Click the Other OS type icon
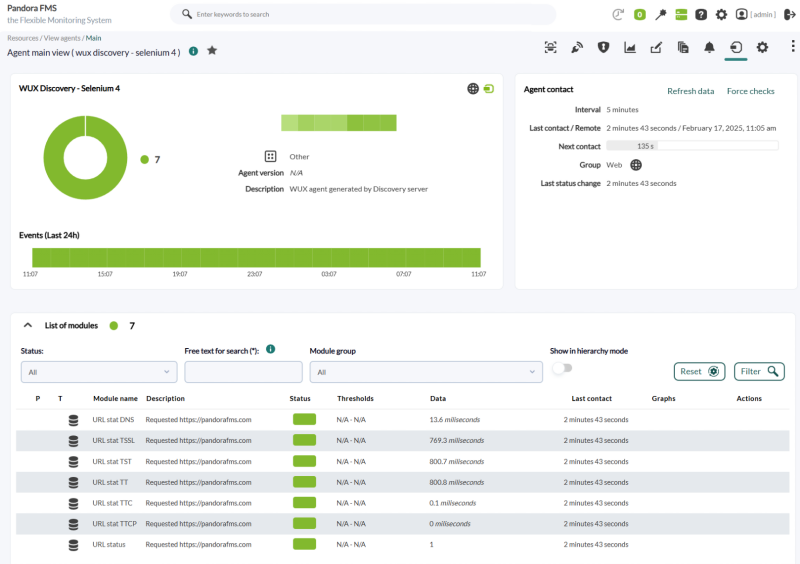 pyautogui.click(x=270, y=156)
